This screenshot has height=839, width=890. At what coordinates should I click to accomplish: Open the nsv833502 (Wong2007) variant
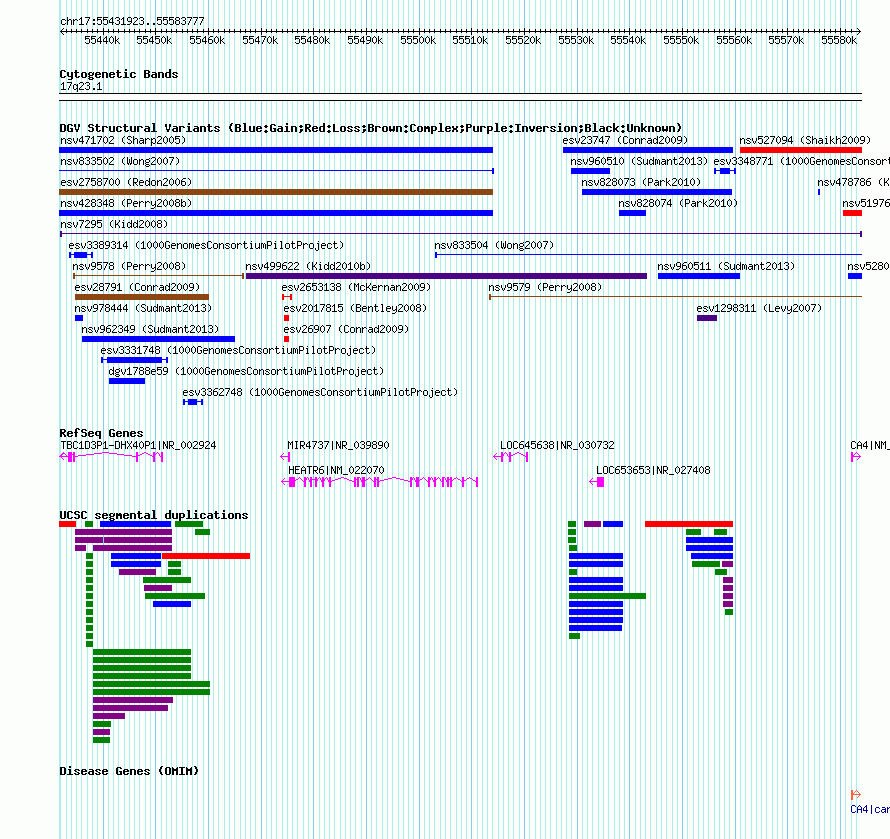120,161
